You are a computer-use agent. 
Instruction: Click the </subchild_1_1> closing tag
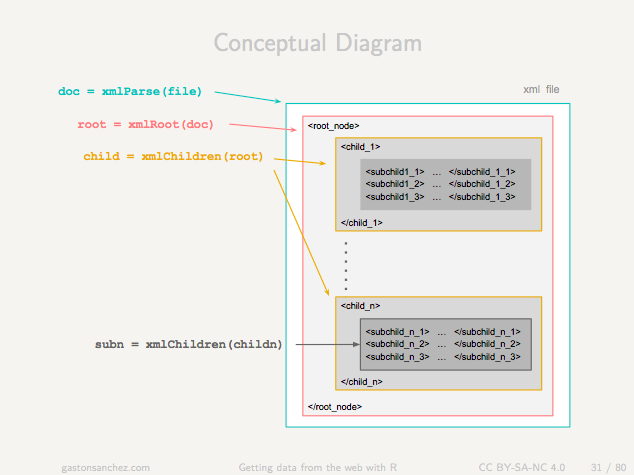(x=482, y=172)
